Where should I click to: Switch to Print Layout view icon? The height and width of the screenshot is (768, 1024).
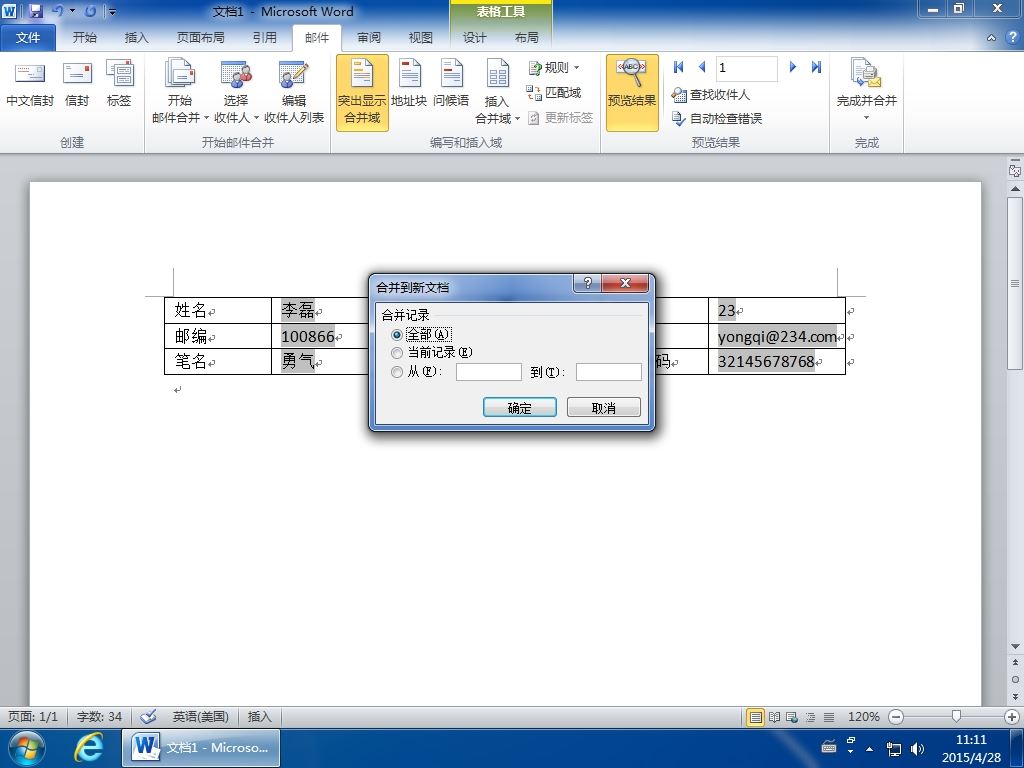coord(756,717)
